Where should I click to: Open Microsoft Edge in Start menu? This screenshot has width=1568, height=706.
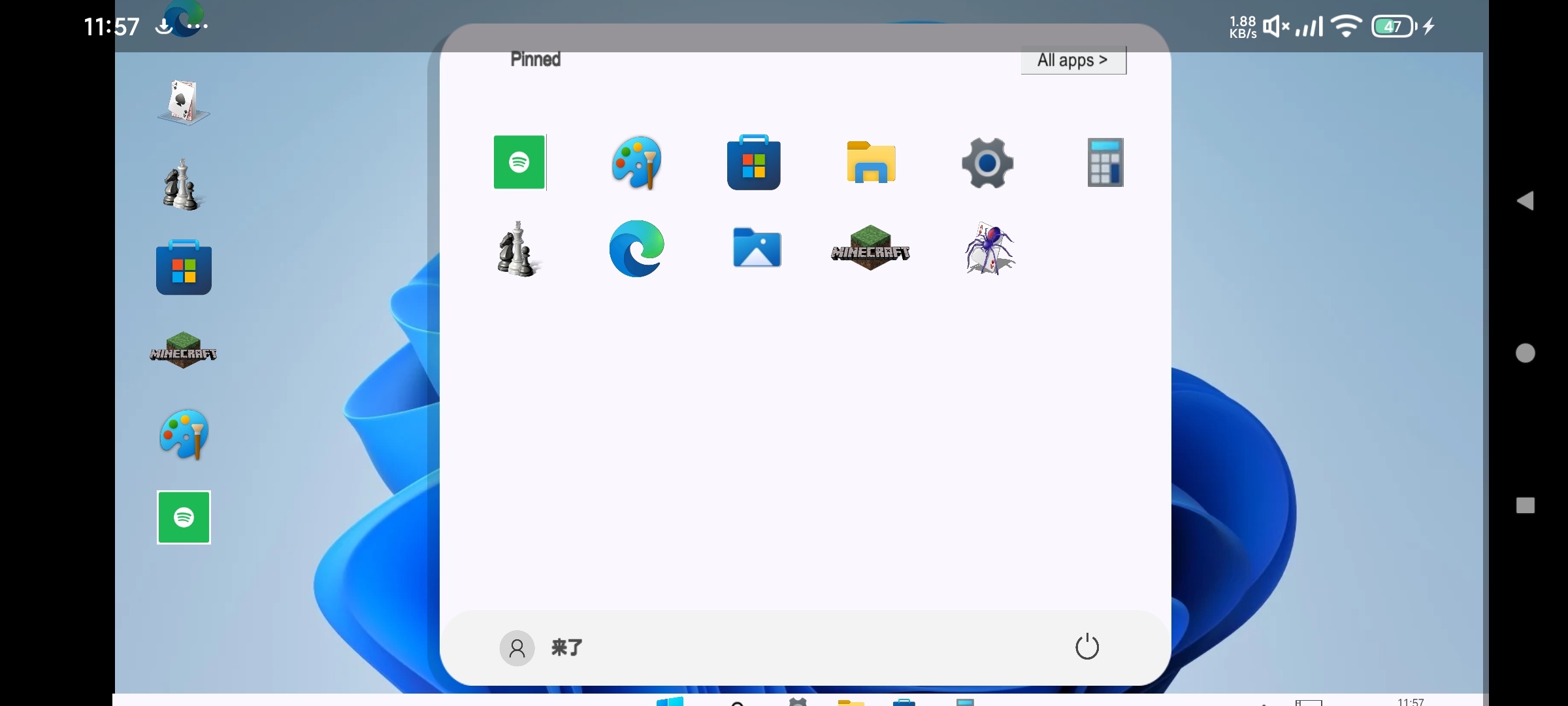tap(636, 248)
